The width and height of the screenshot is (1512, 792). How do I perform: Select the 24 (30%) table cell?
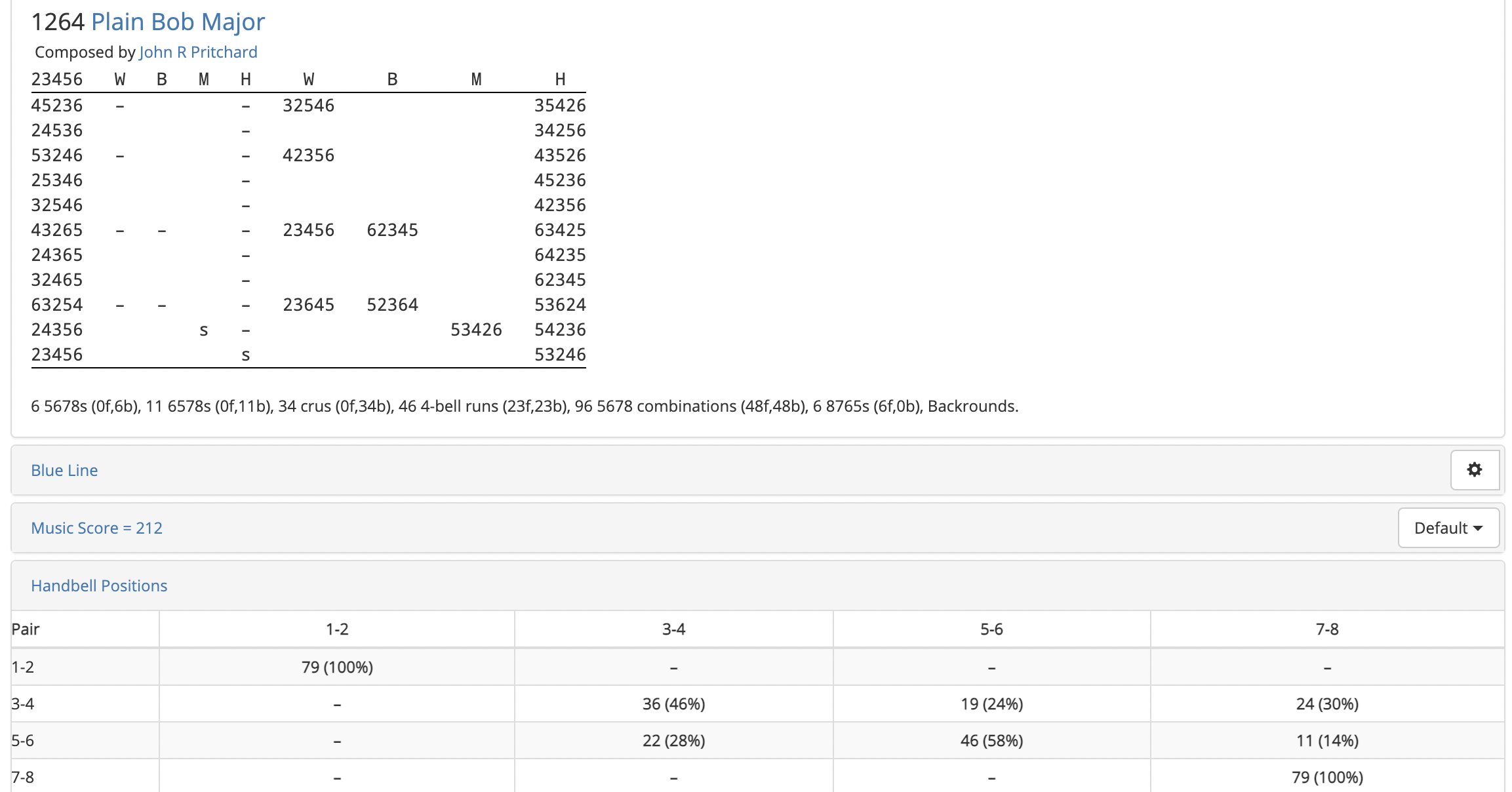coord(1327,704)
